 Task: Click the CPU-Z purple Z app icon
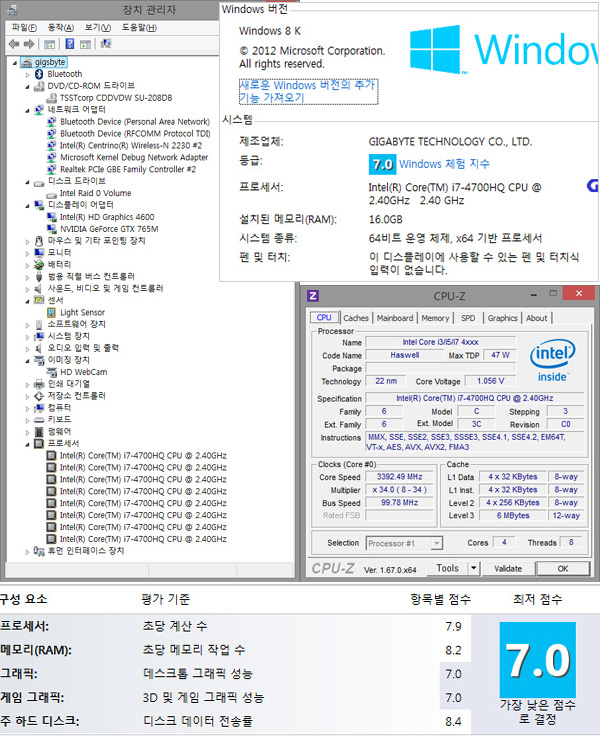tap(312, 296)
